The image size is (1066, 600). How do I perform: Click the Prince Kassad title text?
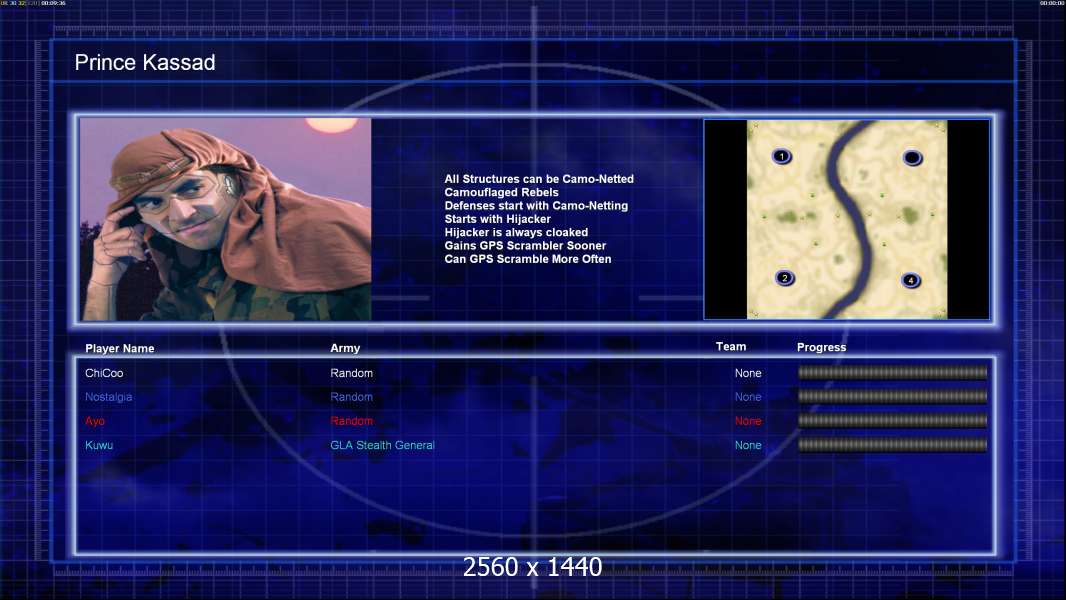coord(145,63)
